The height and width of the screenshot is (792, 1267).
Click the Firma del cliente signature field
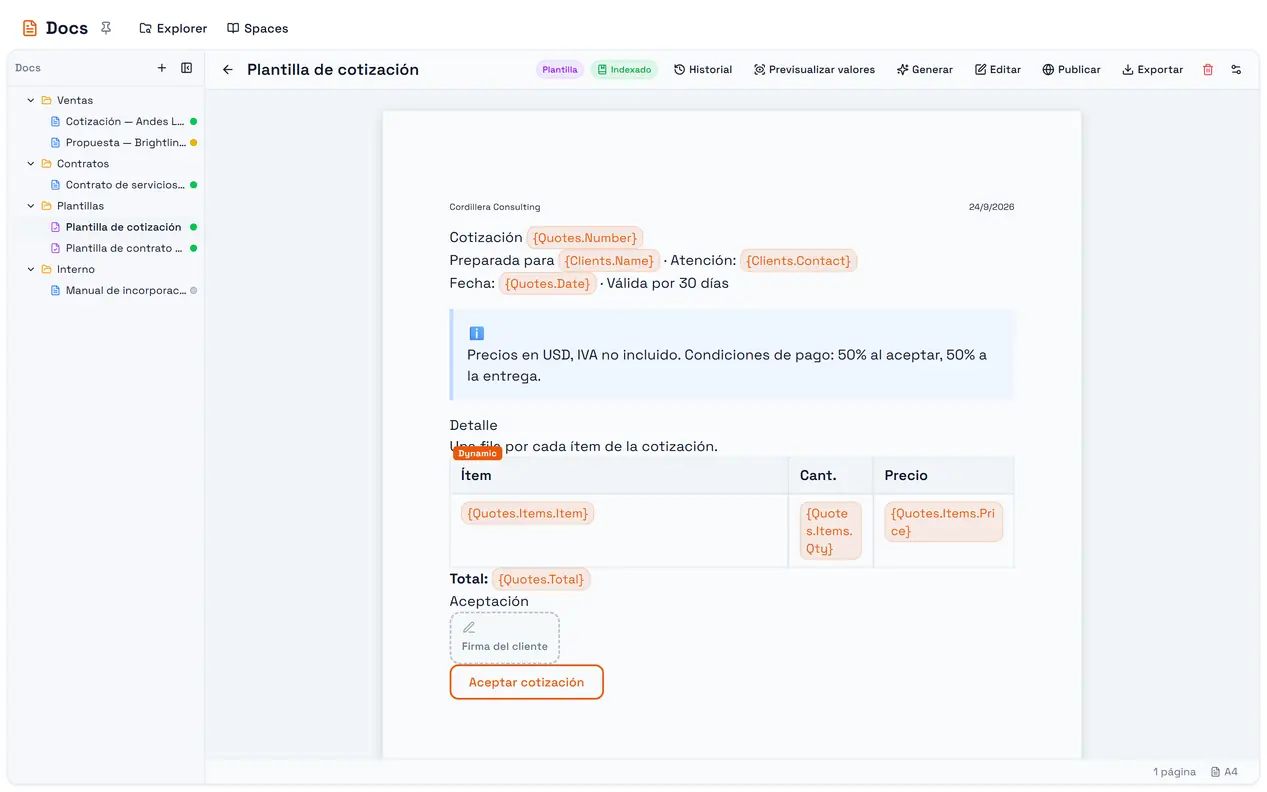tap(505, 638)
